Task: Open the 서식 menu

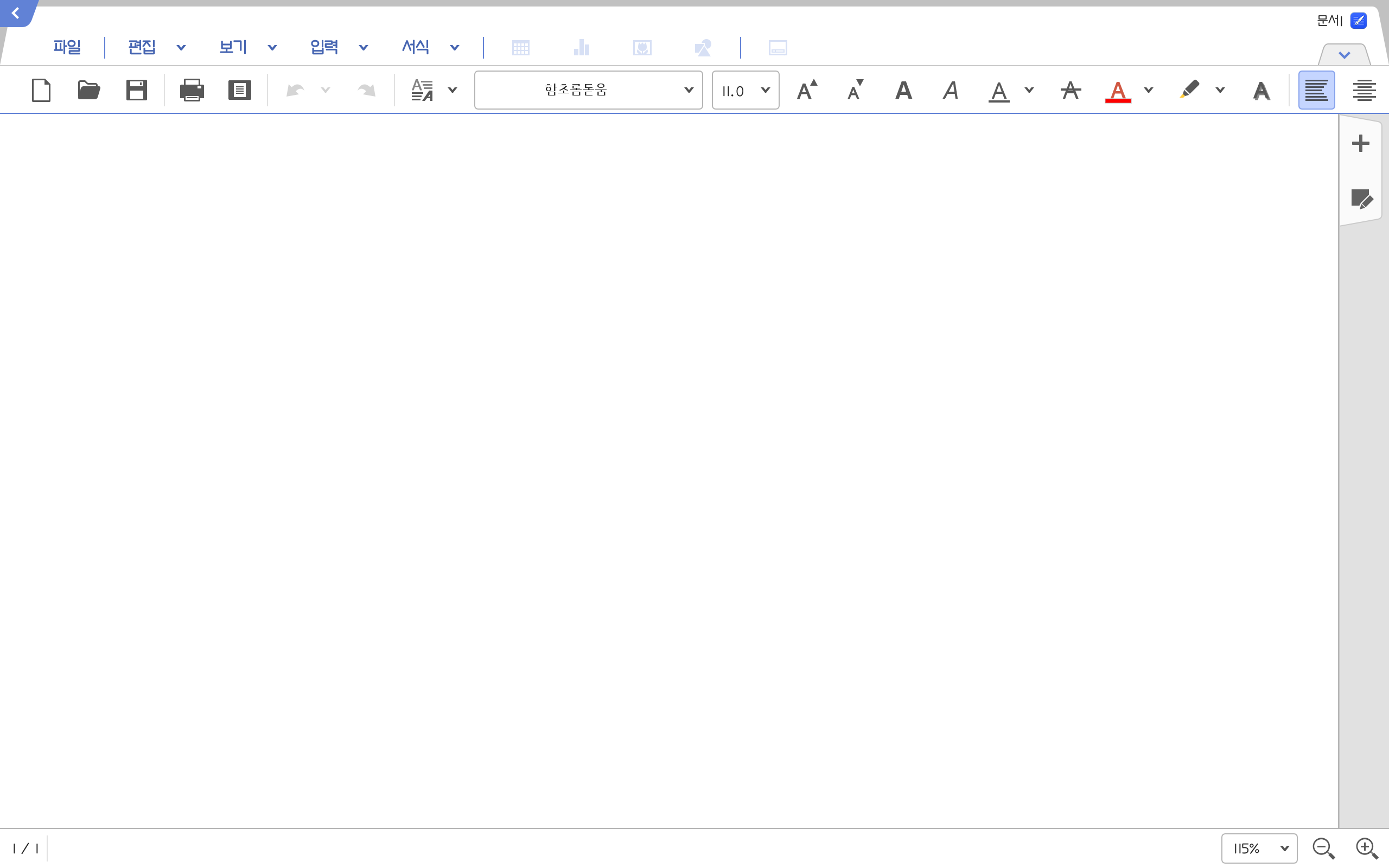Action: [x=416, y=47]
